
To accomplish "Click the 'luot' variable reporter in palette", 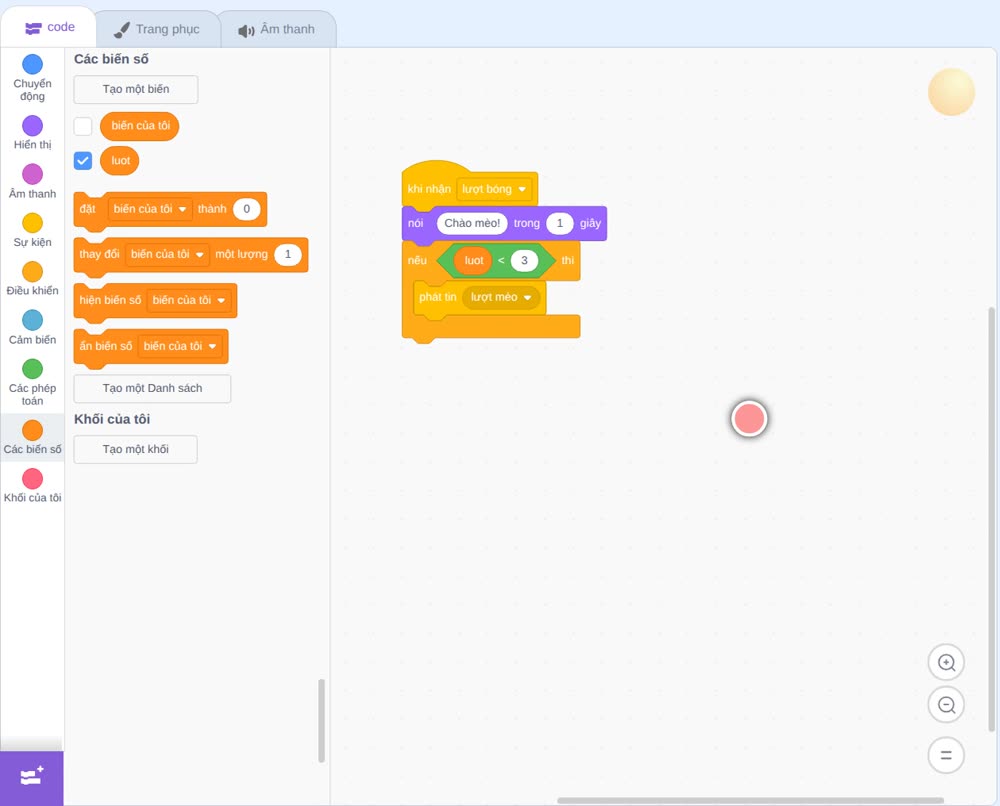I will pyautogui.click(x=120, y=161).
